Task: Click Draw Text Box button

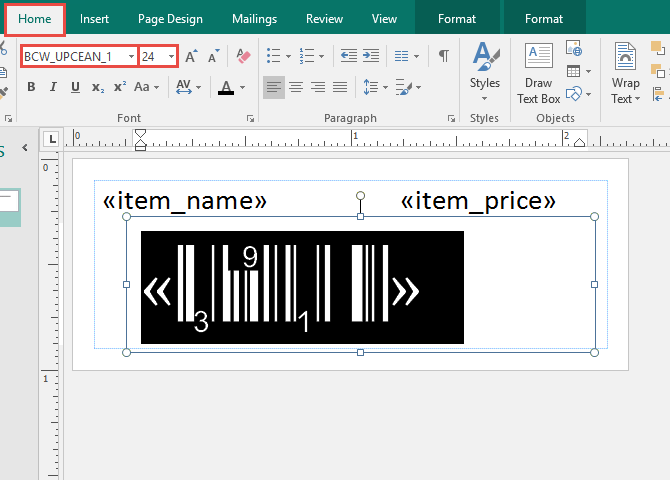Action: (x=538, y=73)
